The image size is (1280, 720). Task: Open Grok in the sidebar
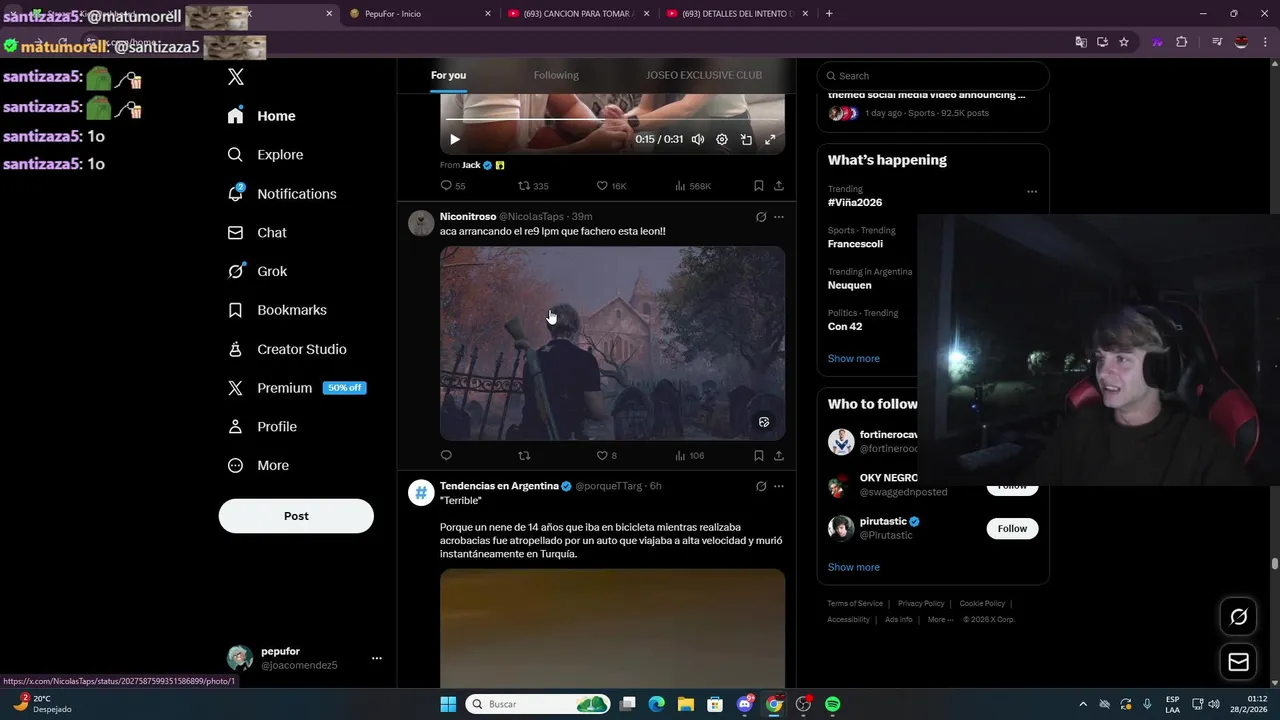tap(257, 271)
